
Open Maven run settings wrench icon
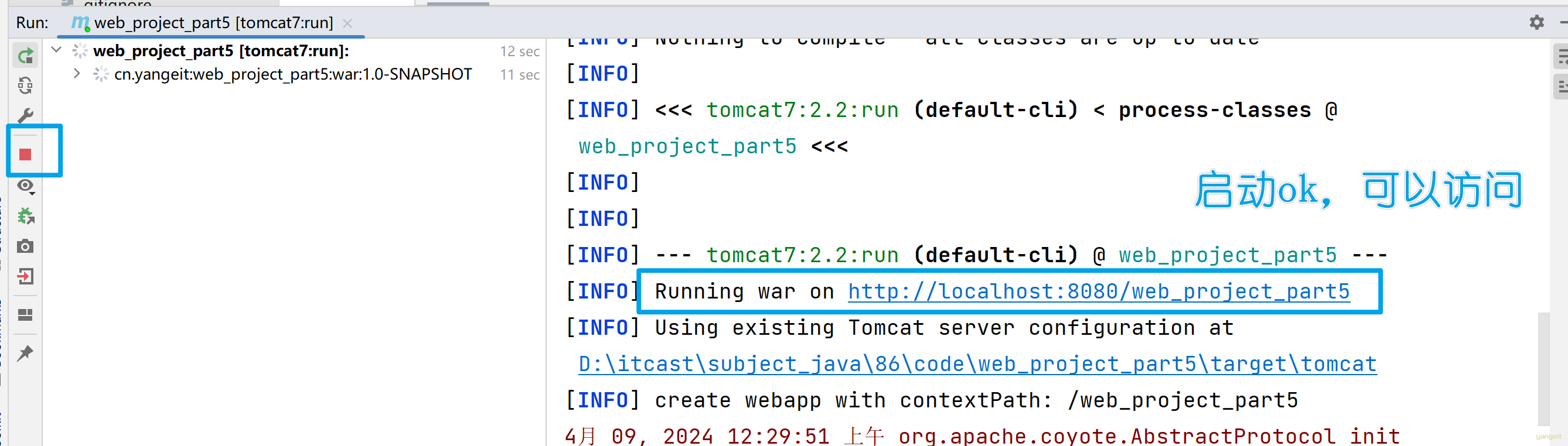[x=26, y=115]
